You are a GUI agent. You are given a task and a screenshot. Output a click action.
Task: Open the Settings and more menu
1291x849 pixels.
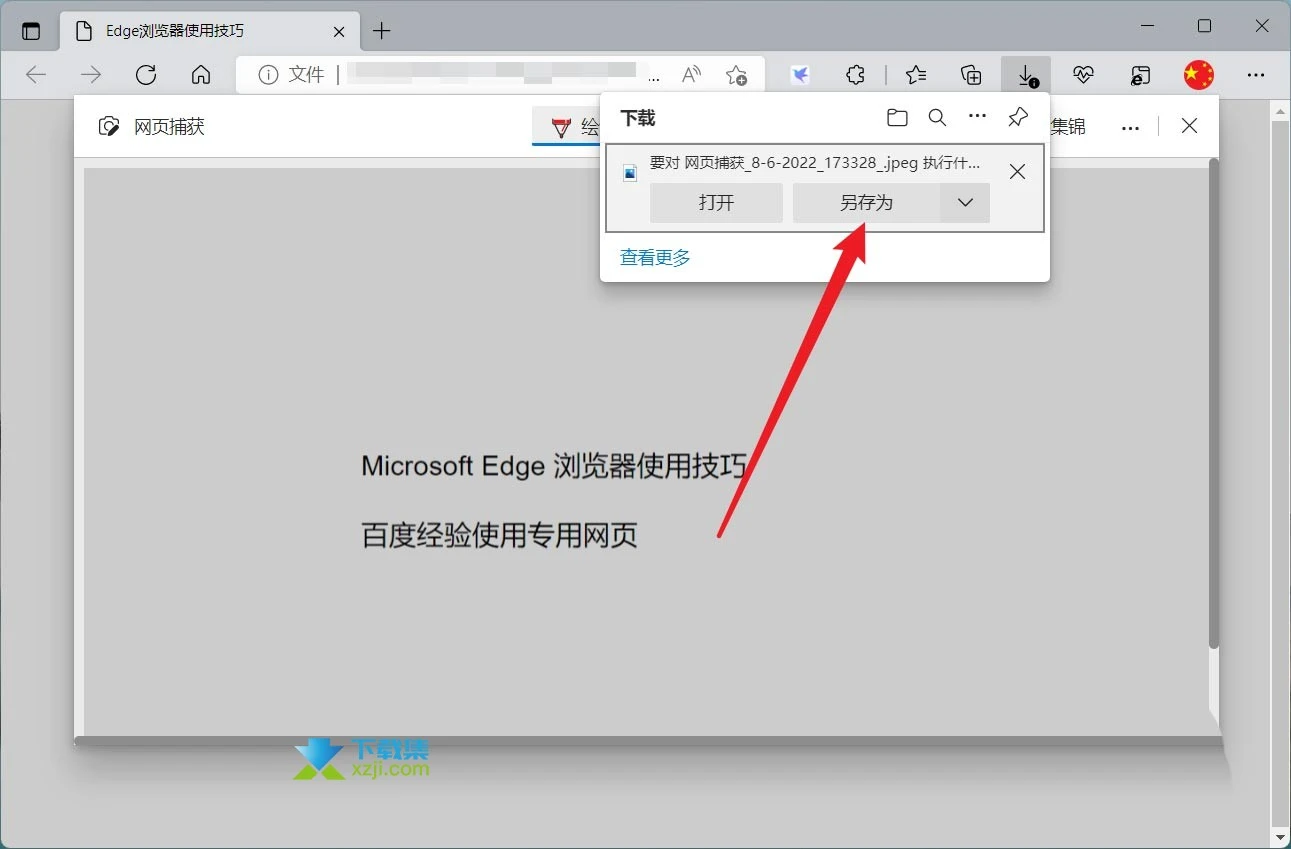click(x=1256, y=74)
